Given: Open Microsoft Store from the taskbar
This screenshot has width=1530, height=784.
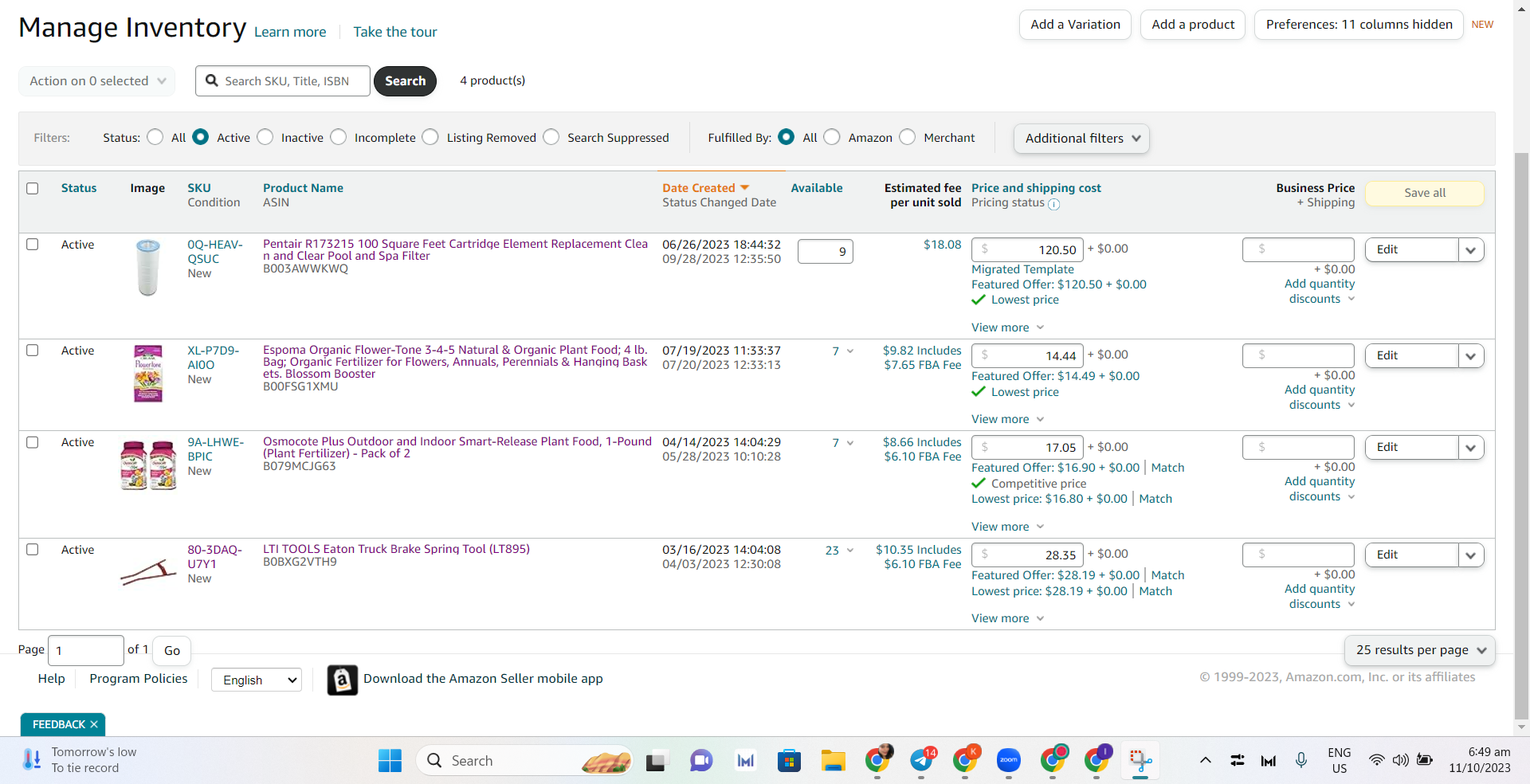Looking at the screenshot, I should click(x=789, y=761).
